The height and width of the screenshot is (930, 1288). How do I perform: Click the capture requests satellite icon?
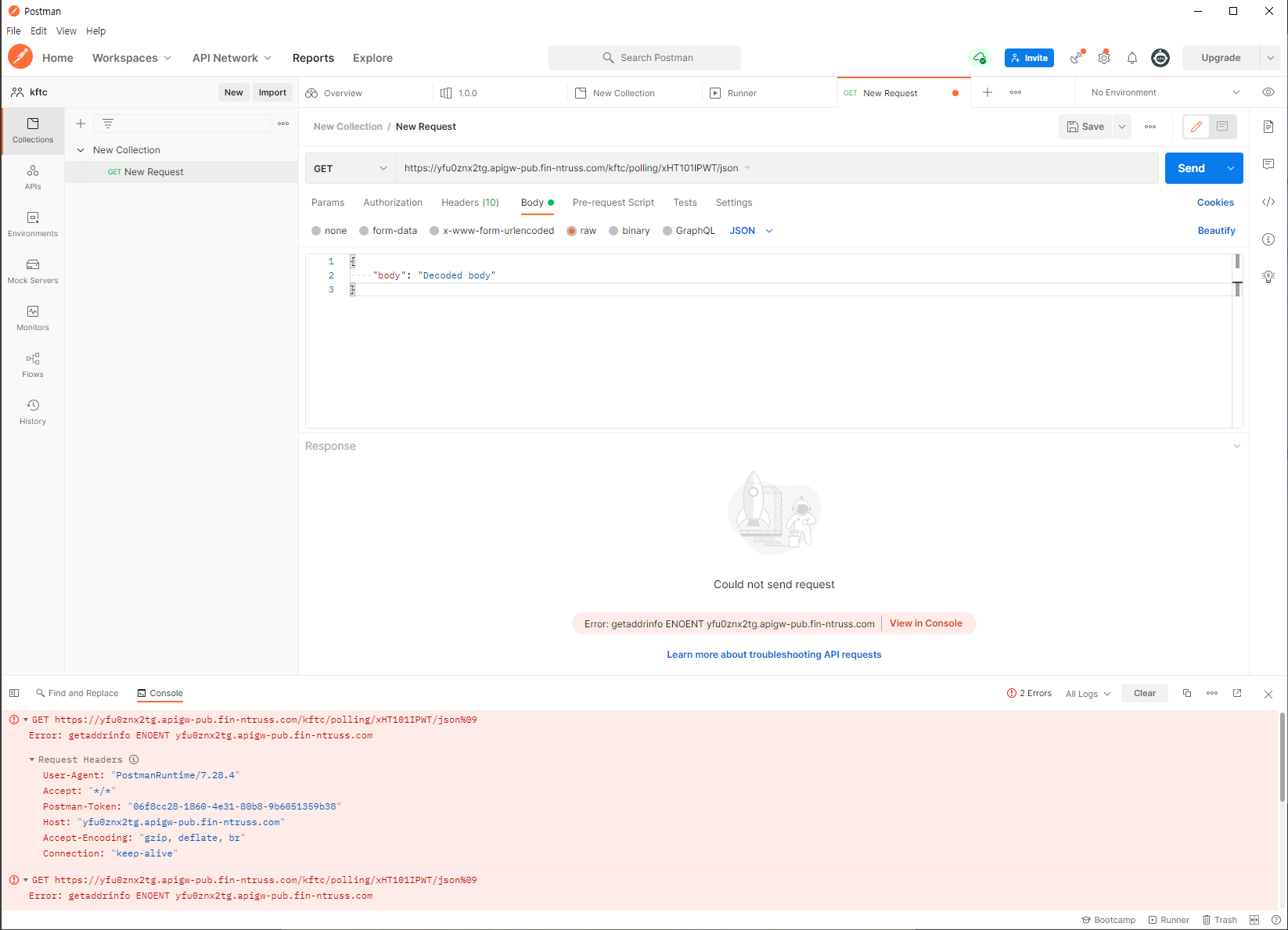pos(1077,57)
